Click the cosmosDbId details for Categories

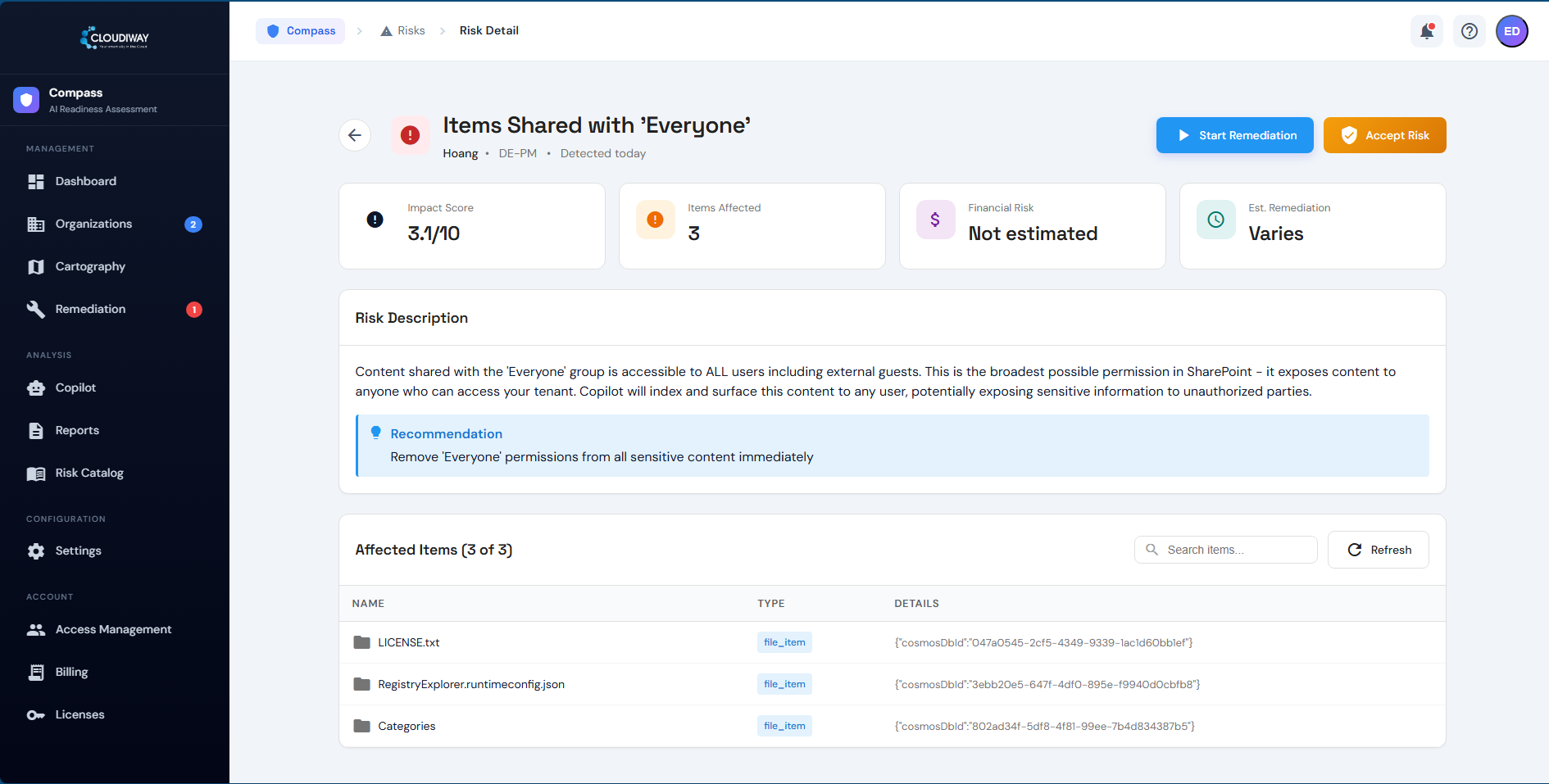(1045, 726)
